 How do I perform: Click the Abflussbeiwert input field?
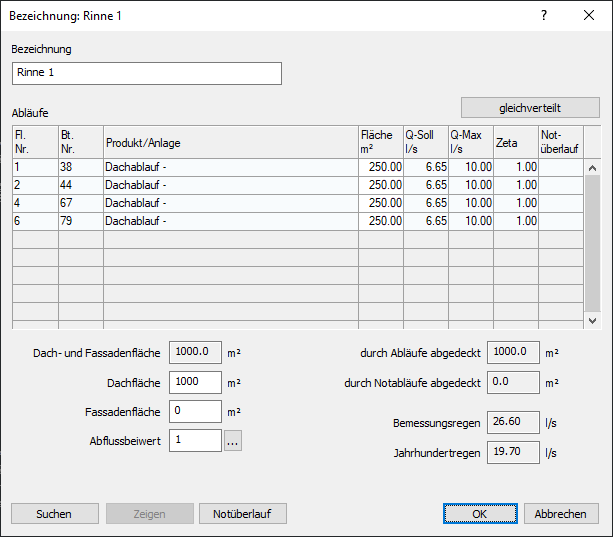tap(195, 440)
